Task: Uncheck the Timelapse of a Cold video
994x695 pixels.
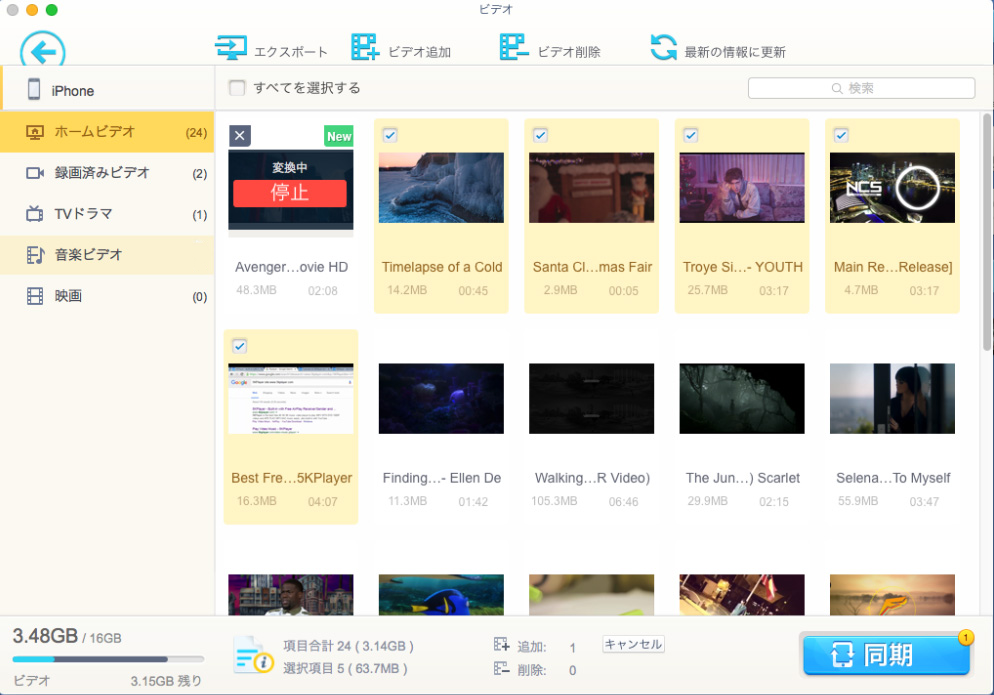Action: point(390,135)
